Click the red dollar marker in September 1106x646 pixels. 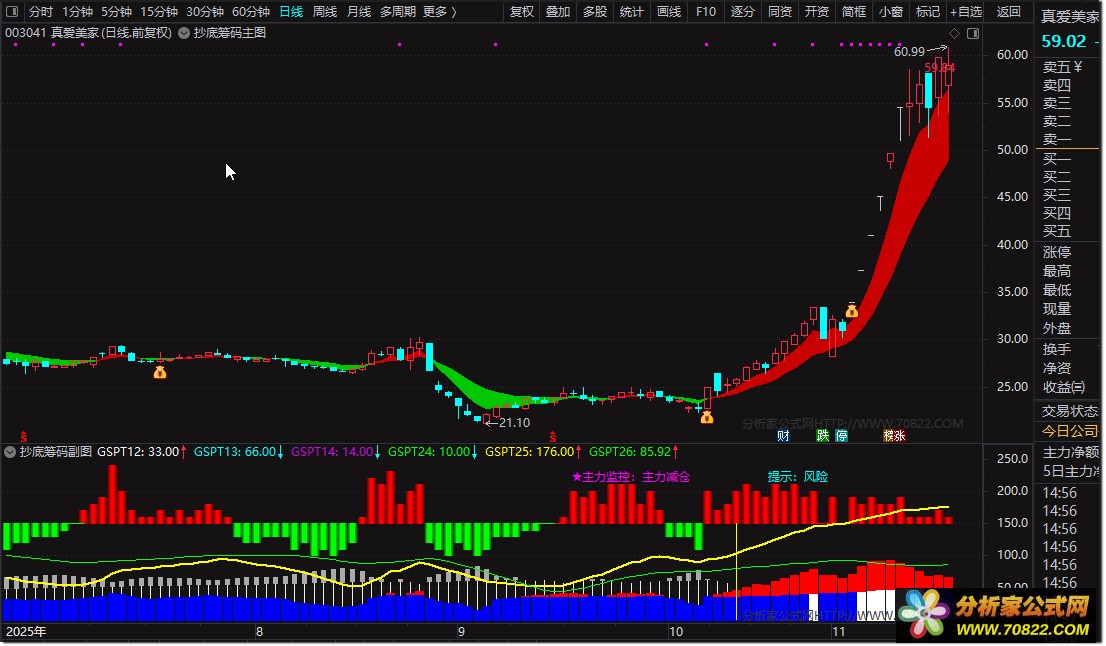click(552, 437)
